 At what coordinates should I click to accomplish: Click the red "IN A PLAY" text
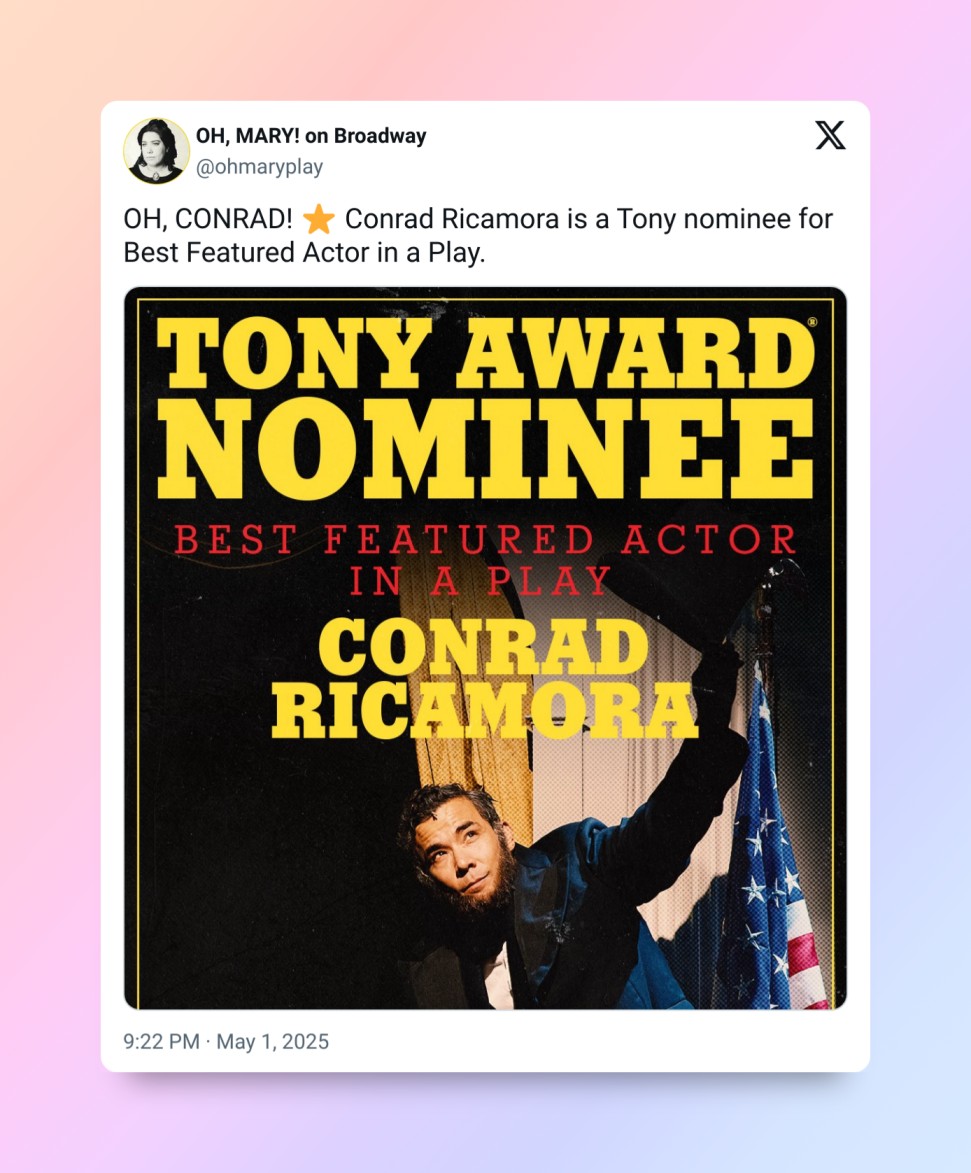pyautogui.click(x=480, y=582)
